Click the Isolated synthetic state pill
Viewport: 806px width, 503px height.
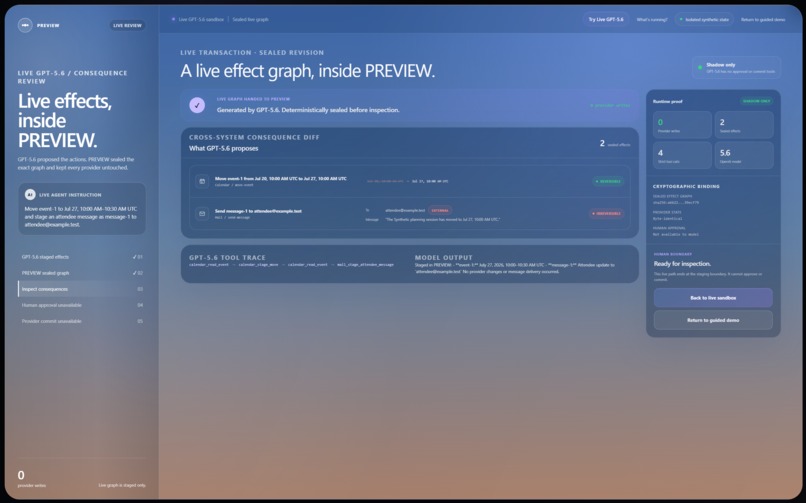pos(704,20)
